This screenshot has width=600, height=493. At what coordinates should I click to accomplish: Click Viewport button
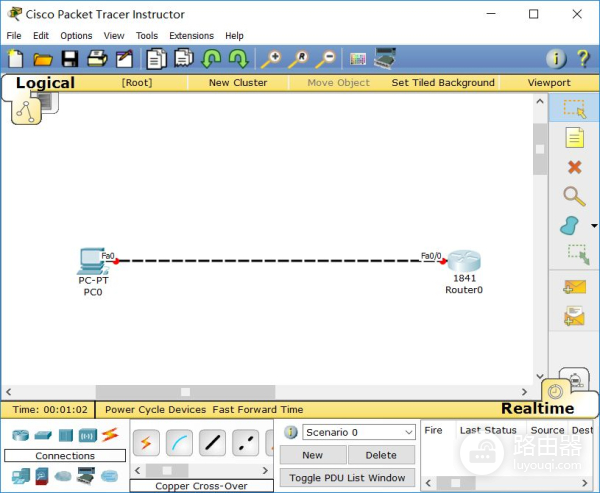coord(549,83)
